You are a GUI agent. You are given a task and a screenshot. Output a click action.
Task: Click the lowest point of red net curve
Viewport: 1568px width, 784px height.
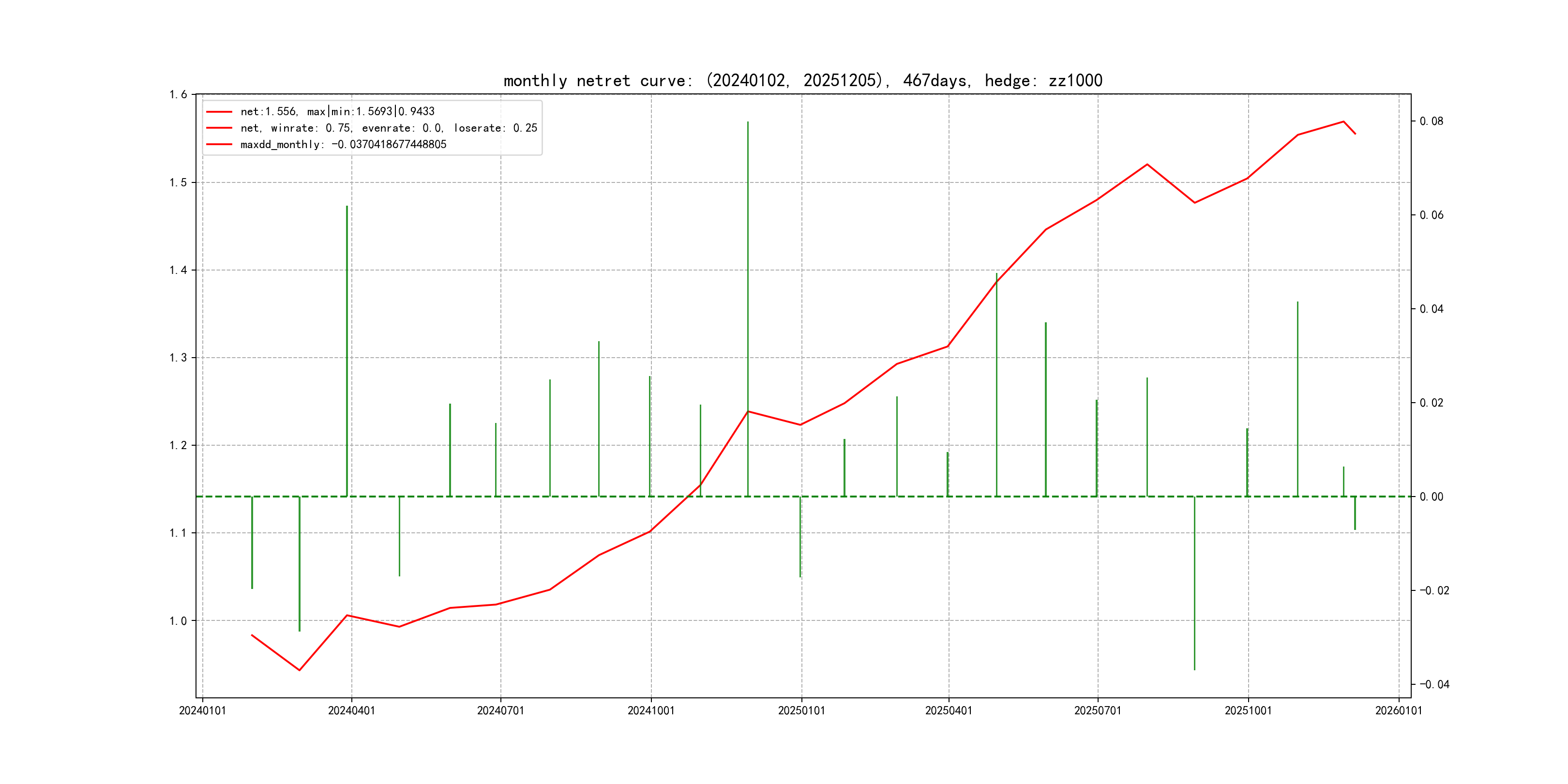299,670
